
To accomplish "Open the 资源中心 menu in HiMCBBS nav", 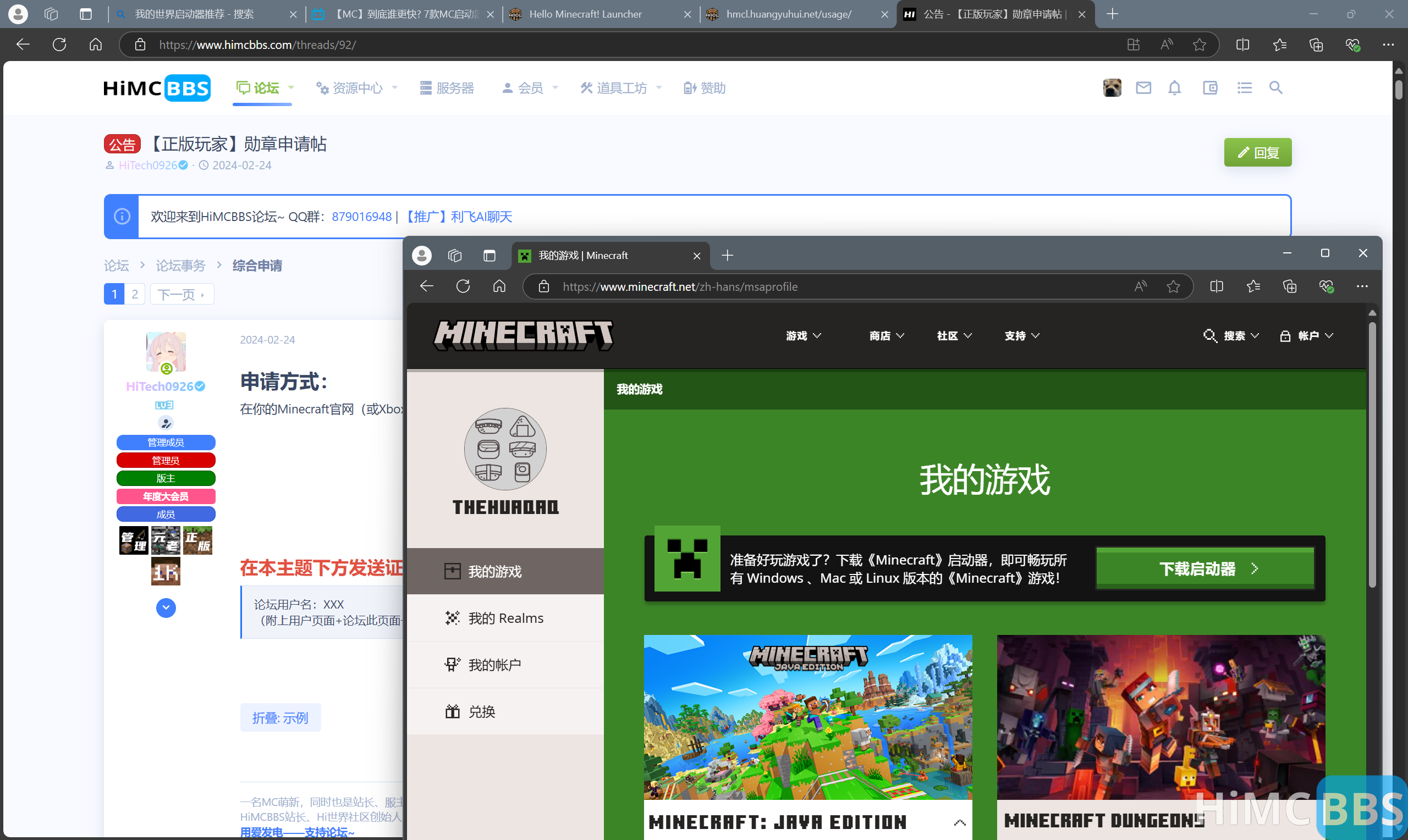I will point(356,88).
